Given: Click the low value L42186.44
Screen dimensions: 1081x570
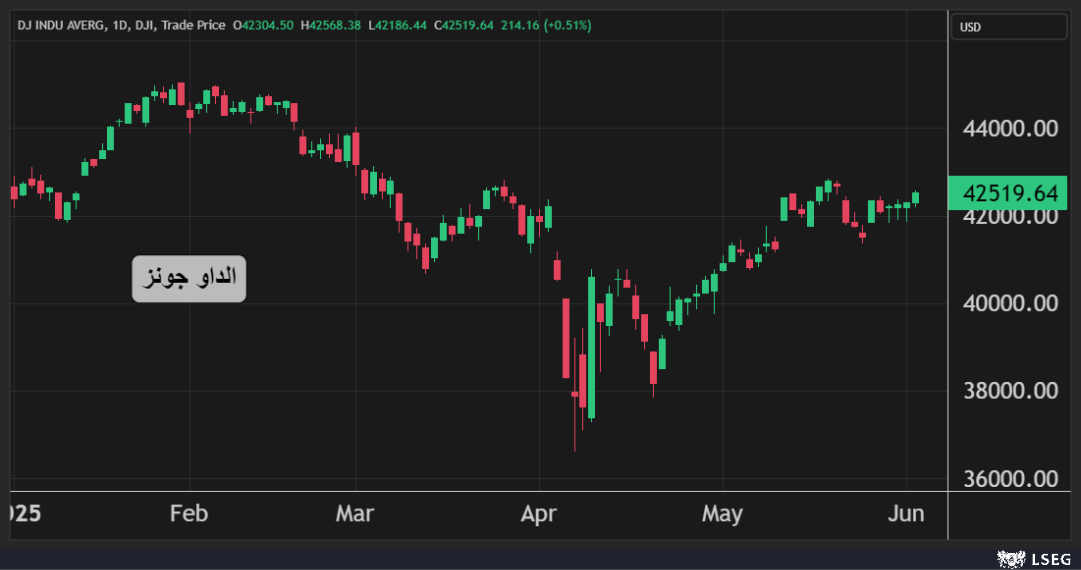Looking at the screenshot, I should pyautogui.click(x=397, y=26).
